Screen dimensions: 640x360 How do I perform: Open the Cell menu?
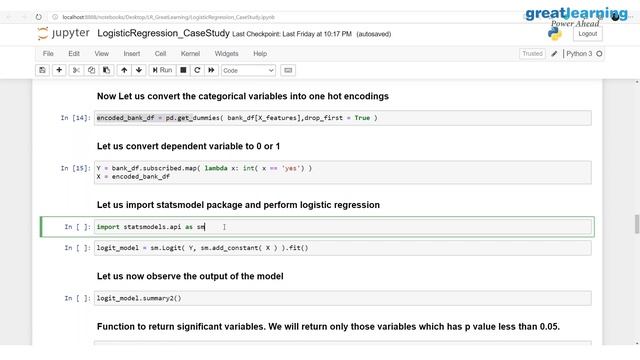[160, 53]
